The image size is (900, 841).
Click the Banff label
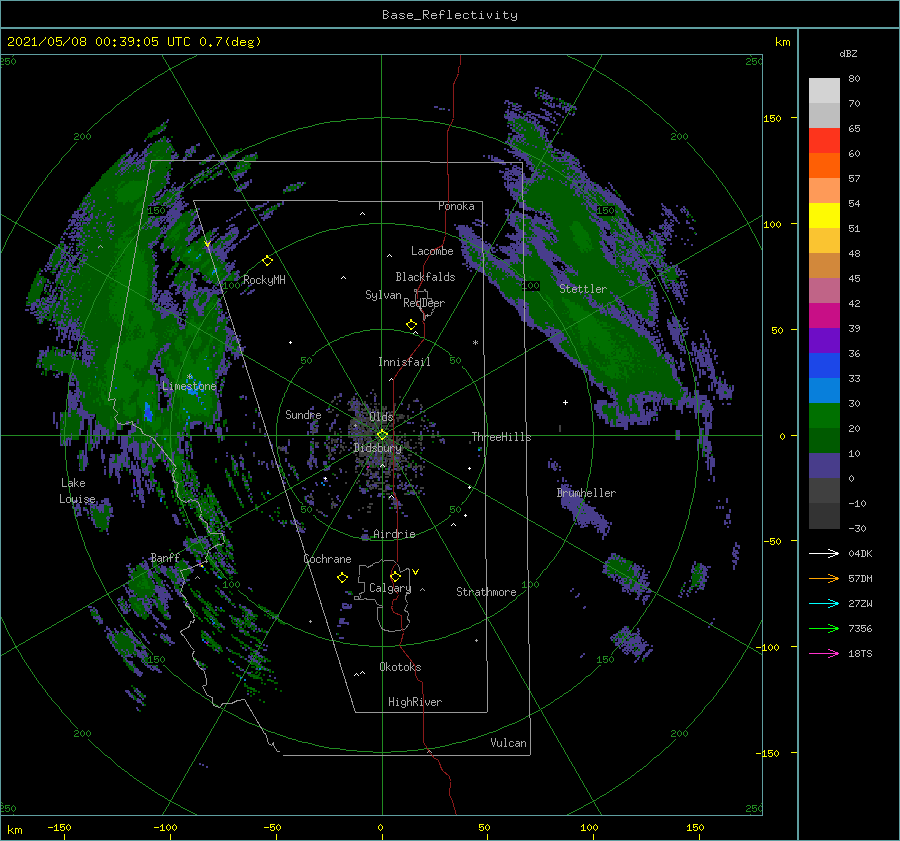(x=165, y=557)
